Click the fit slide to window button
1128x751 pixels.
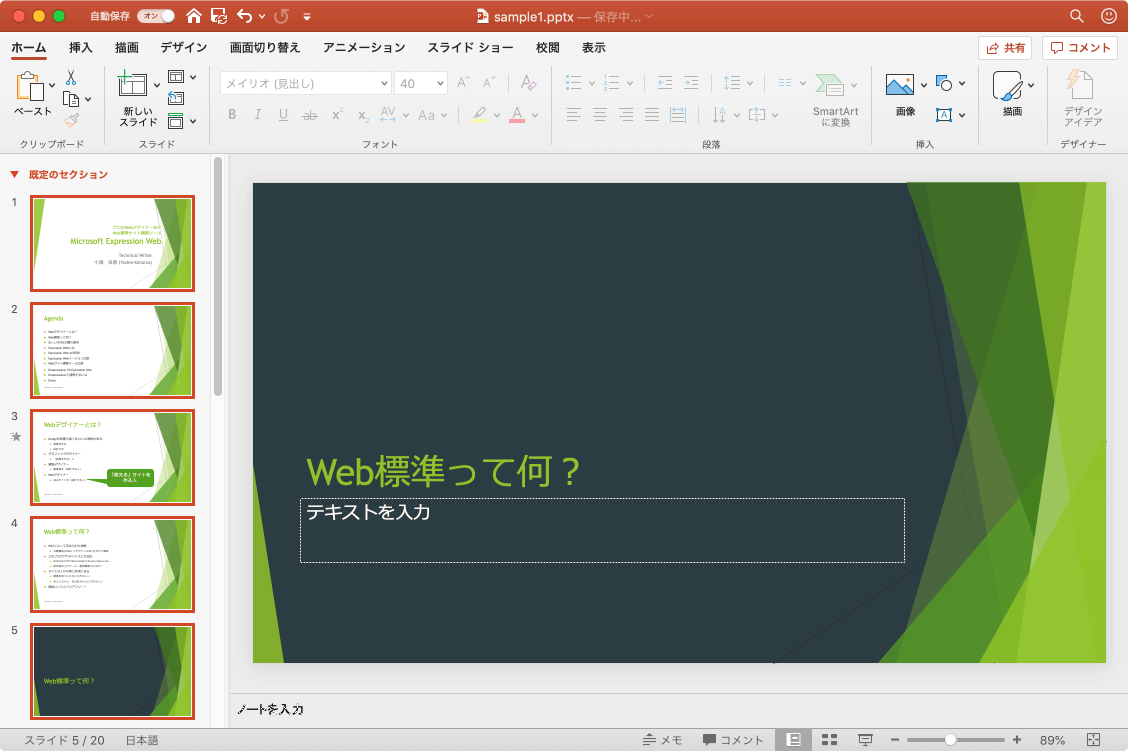1093,739
